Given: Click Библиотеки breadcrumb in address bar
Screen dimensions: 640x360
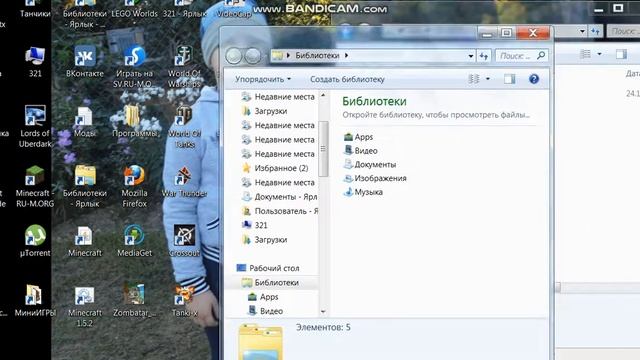Looking at the screenshot, I should point(317,56).
